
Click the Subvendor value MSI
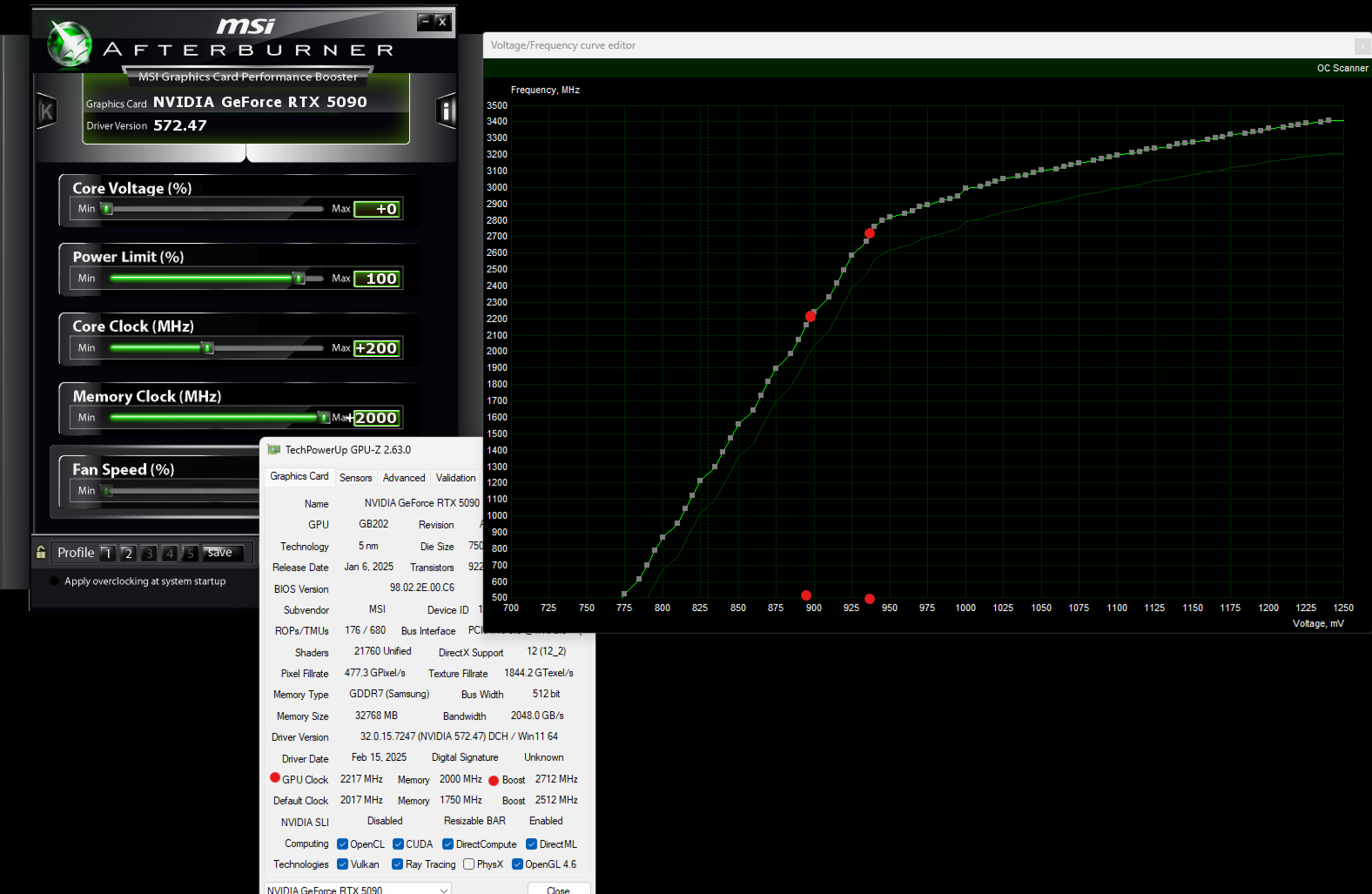pyautogui.click(x=377, y=609)
